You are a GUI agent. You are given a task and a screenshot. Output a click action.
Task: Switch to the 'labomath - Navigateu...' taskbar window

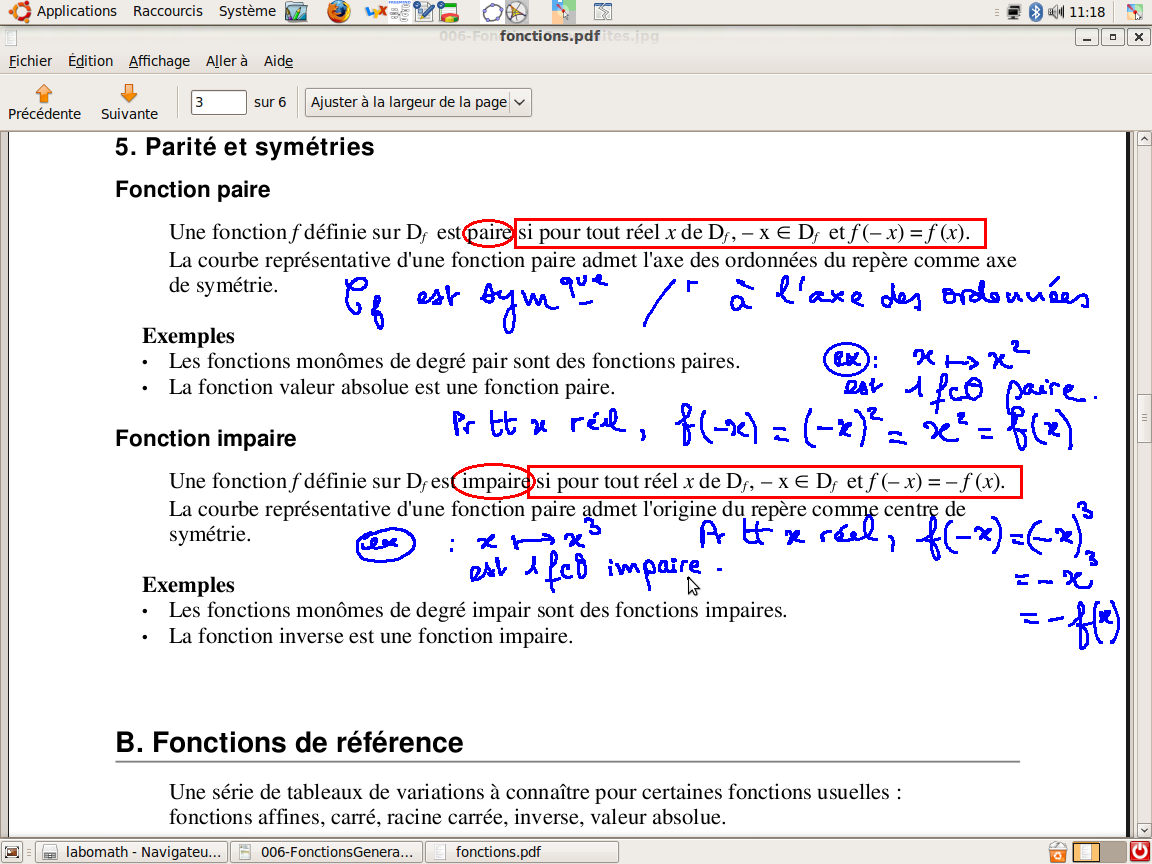[132, 852]
